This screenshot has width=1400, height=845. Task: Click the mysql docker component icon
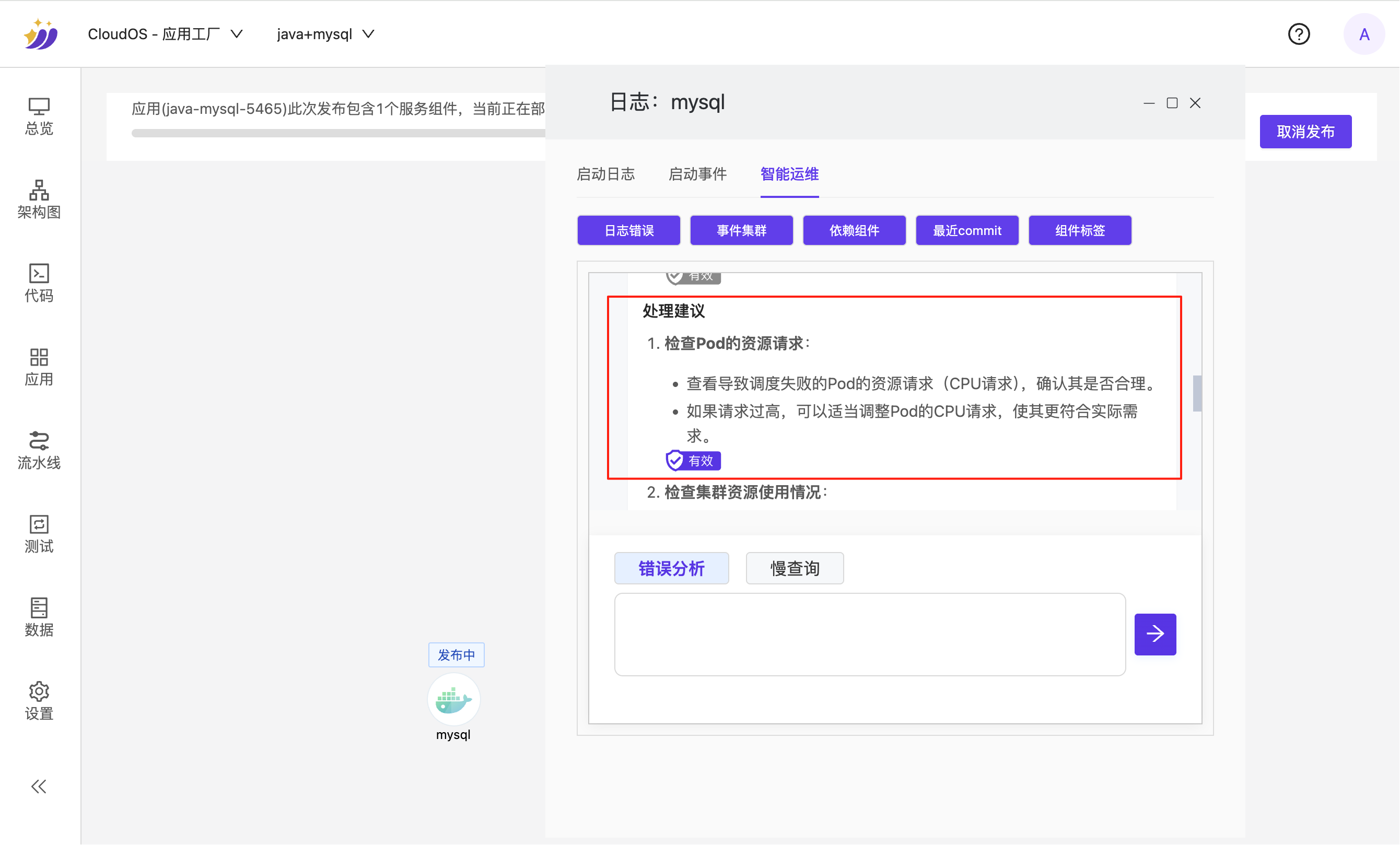[453, 700]
